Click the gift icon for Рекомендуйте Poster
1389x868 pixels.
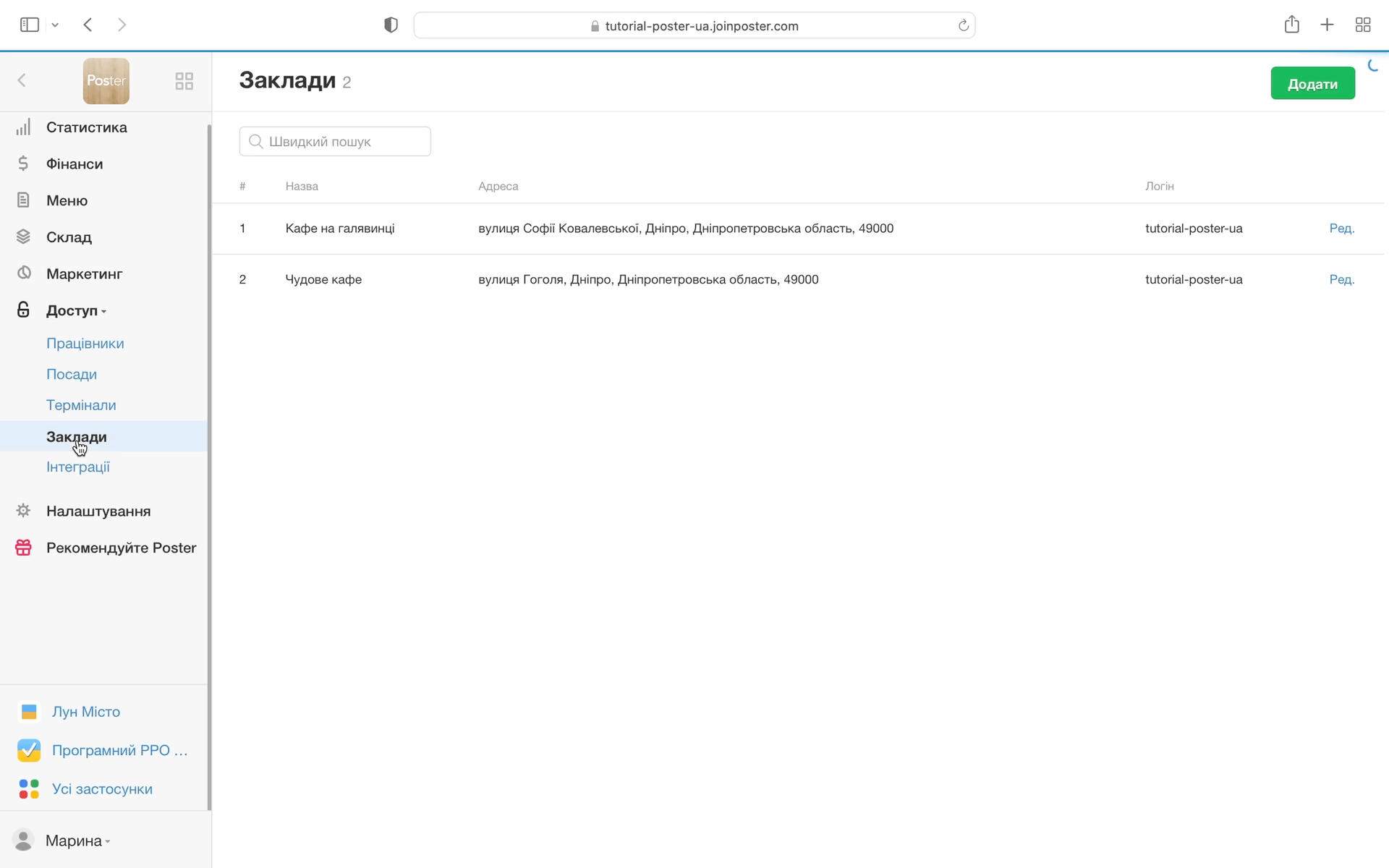[23, 548]
